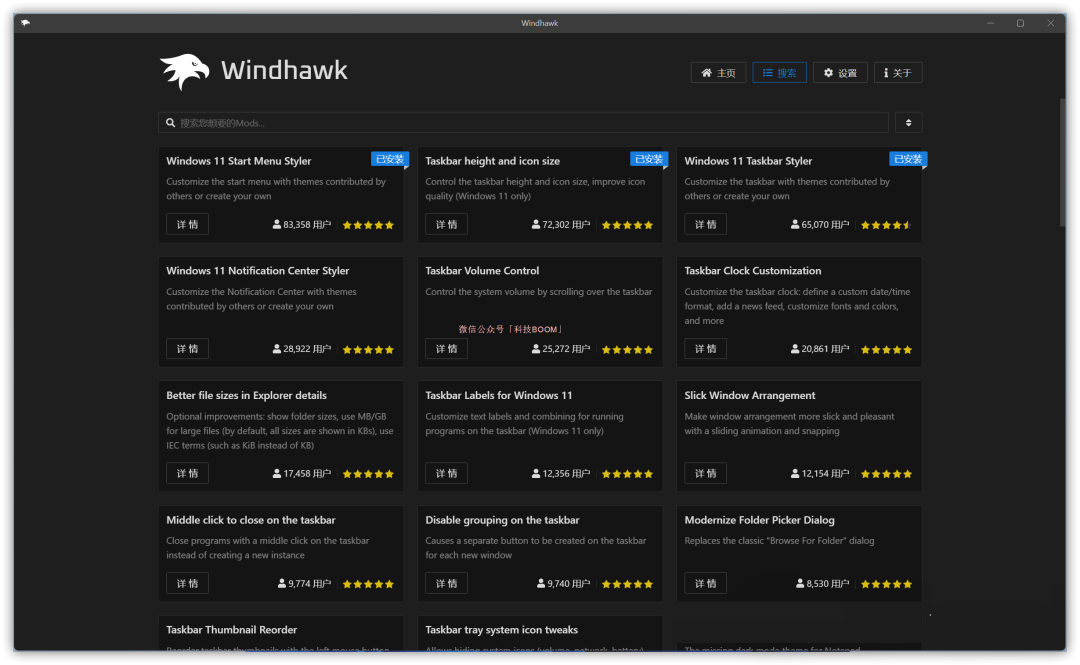Click the star rating of Middle click to close
This screenshot has width=1080, height=665.
368,584
